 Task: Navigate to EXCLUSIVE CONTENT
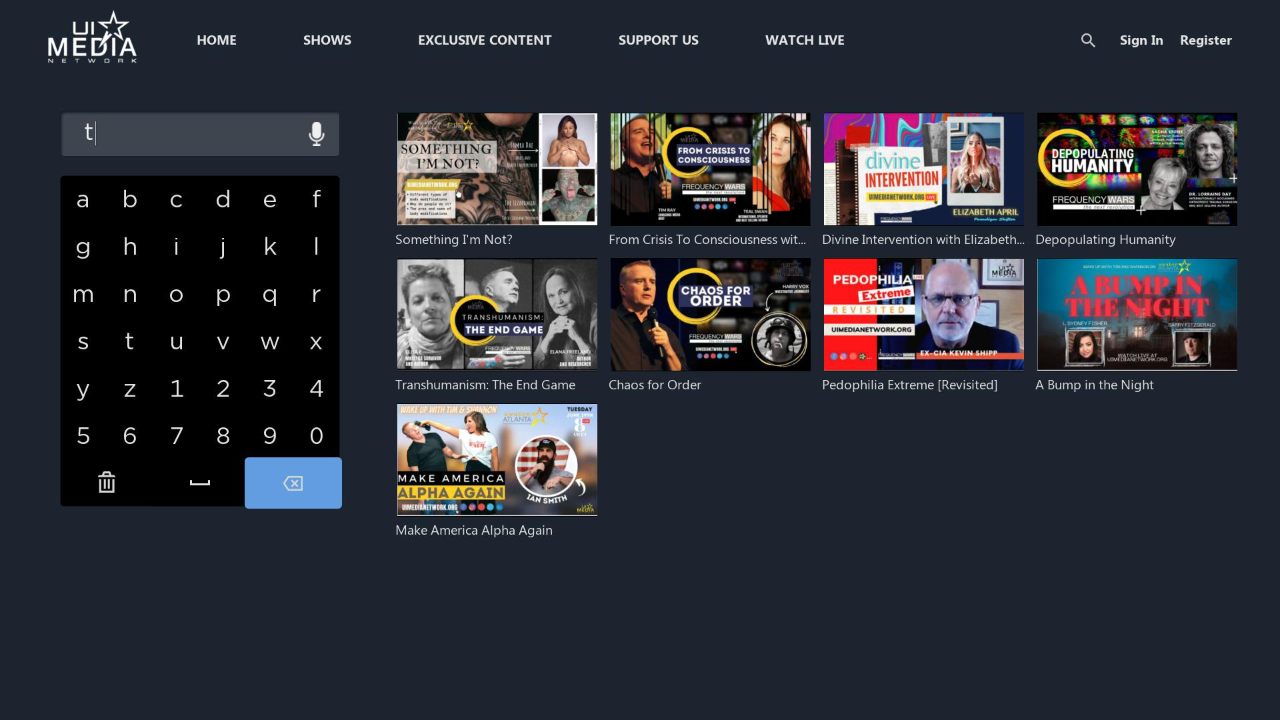(485, 40)
